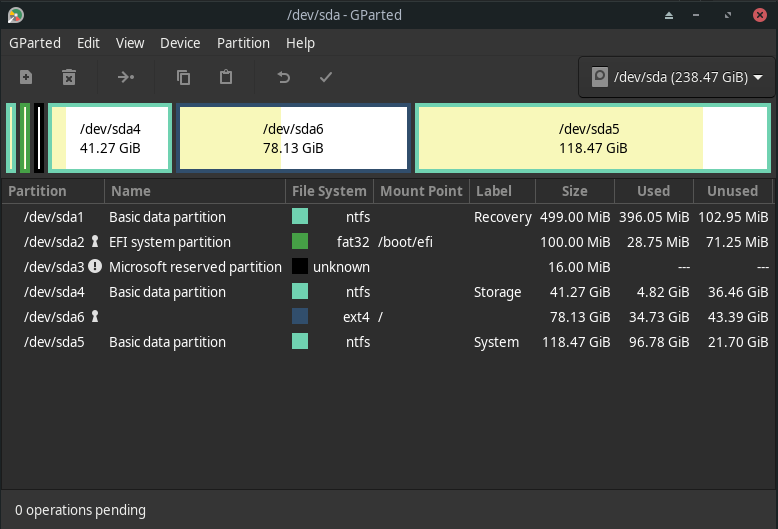Image resolution: width=778 pixels, height=529 pixels.
Task: Click the 16.00 MiB size value
Action: 579,267
